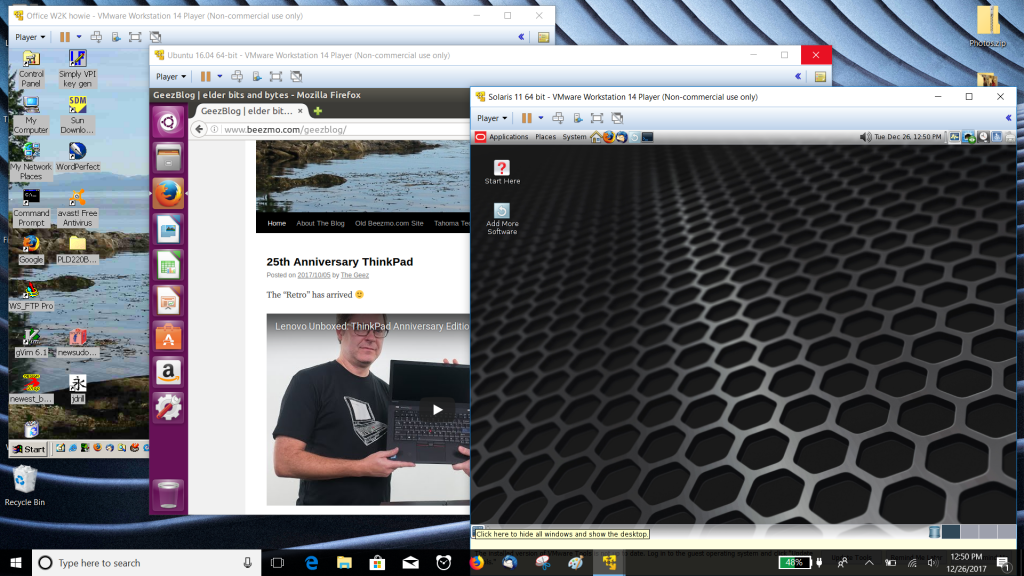Viewport: 1024px width, 576px height.
Task: Click the Windows 10 search box
Action: 146,562
